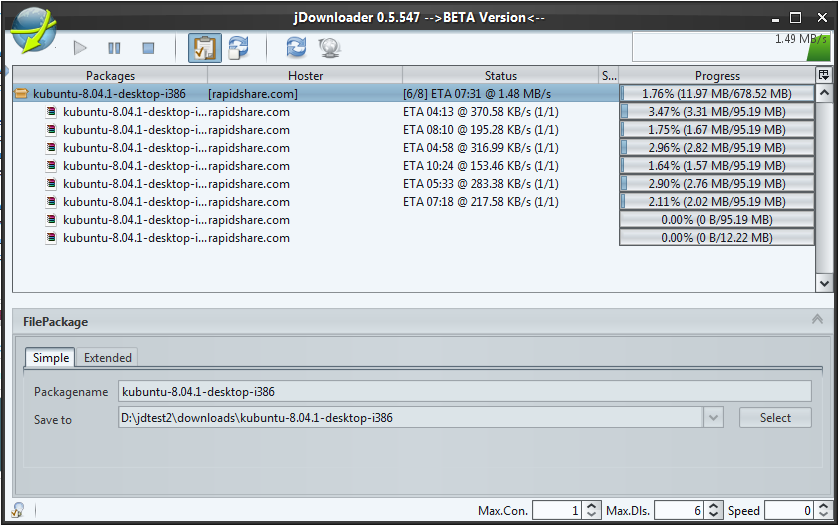Click the blue reconnect arrows icon

296,47
